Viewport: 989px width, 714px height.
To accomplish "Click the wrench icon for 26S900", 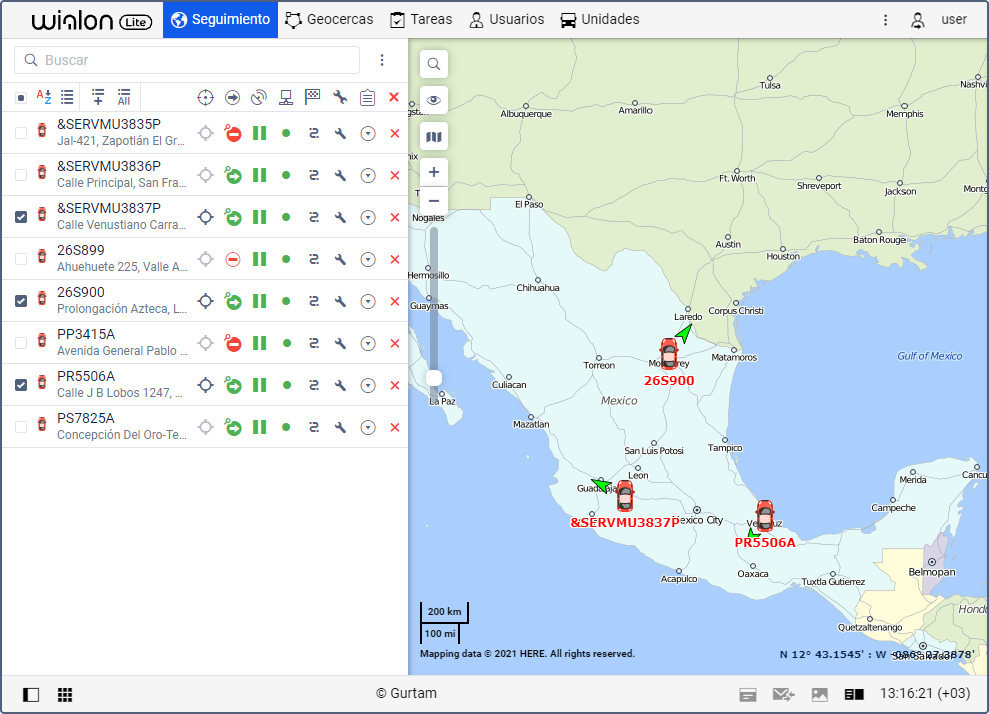I will 340,301.
